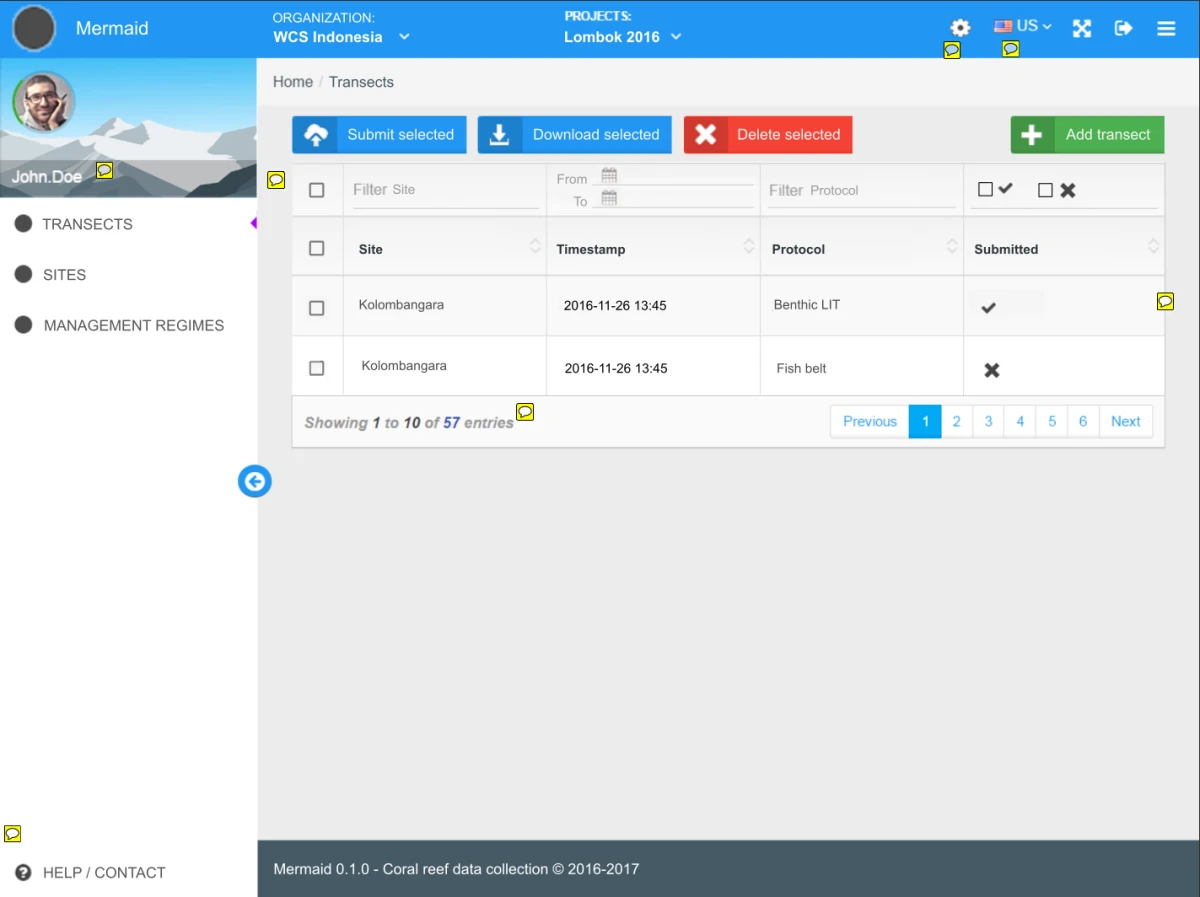
Task: Click Submit selected button
Action: coord(379,135)
